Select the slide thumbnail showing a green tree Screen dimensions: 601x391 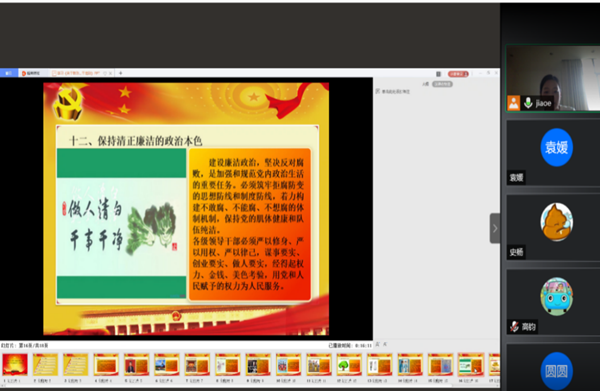(x=349, y=365)
